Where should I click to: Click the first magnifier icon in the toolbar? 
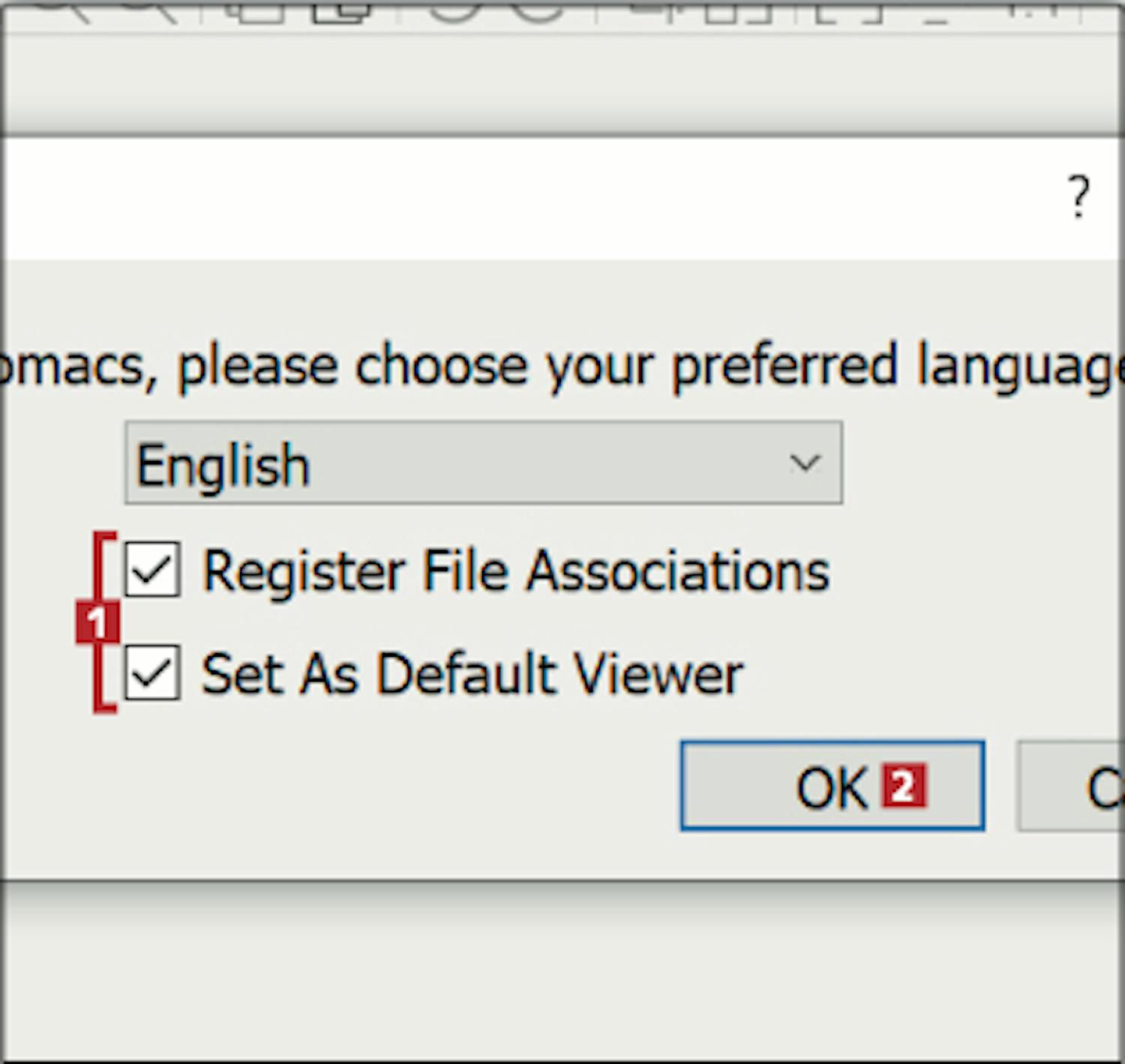pyautogui.click(x=64, y=7)
